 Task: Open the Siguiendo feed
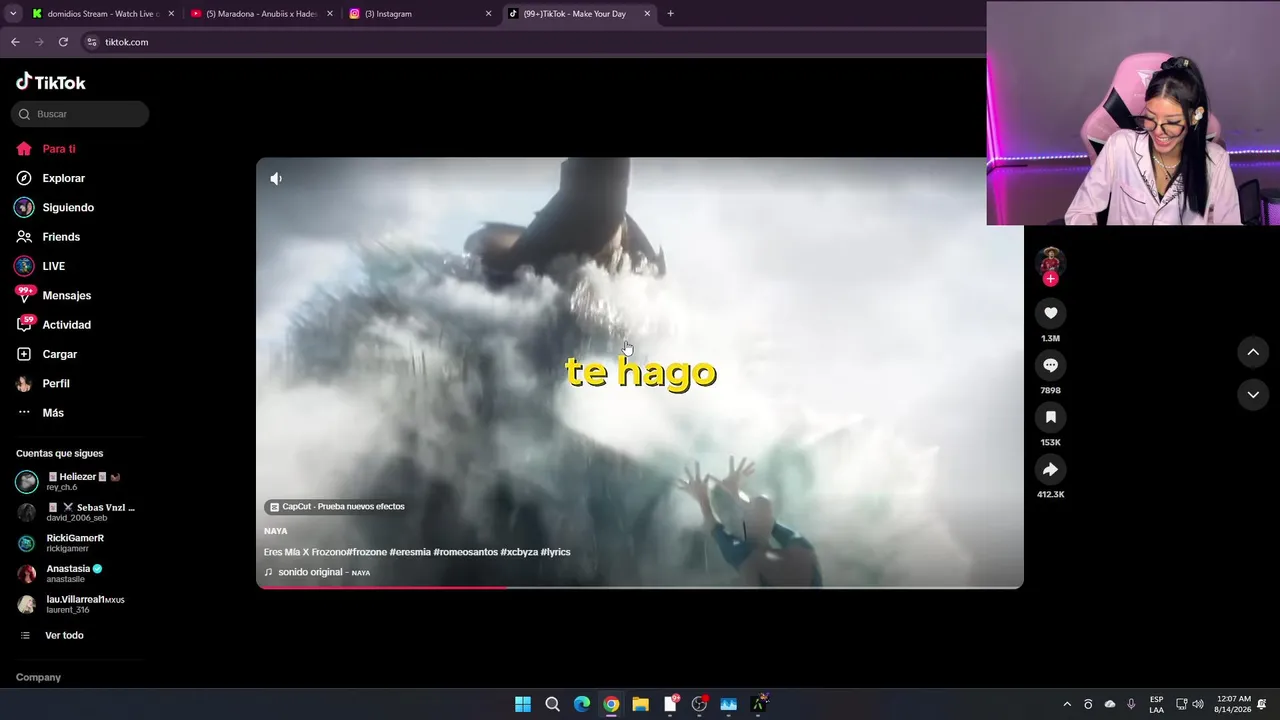pyautogui.click(x=68, y=207)
